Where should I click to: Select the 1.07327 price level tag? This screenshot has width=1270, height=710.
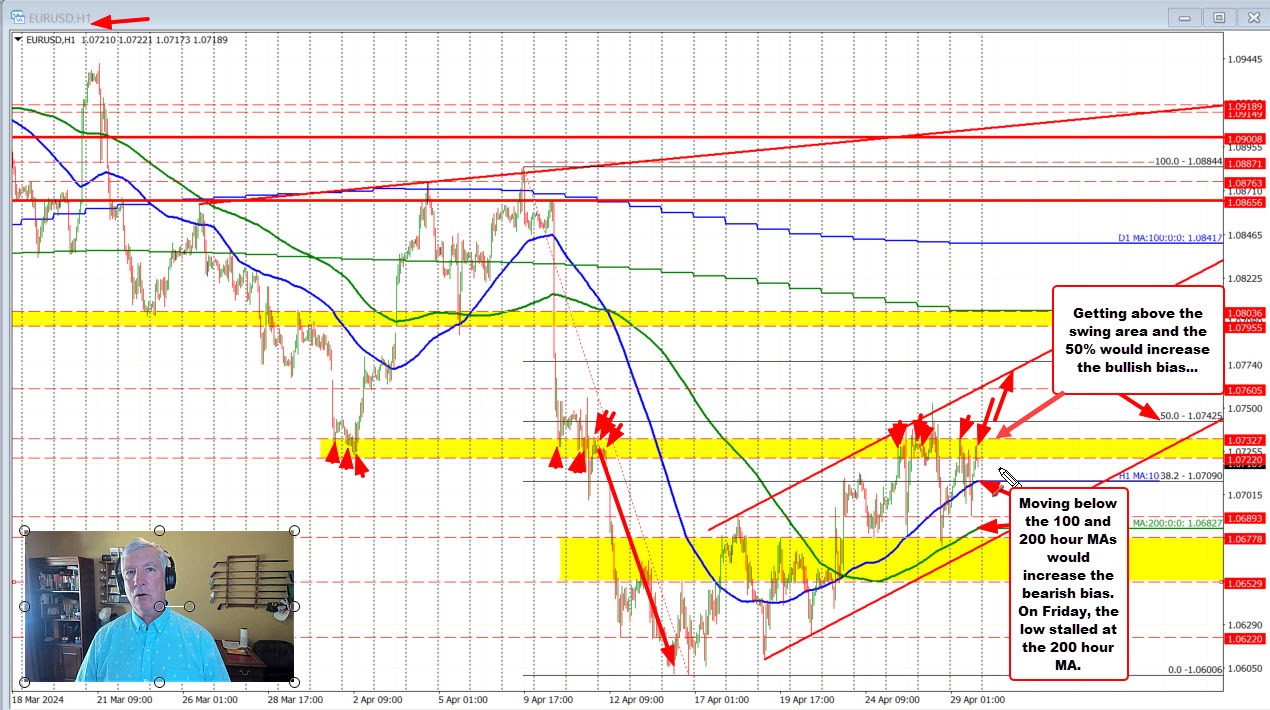tap(1246, 440)
